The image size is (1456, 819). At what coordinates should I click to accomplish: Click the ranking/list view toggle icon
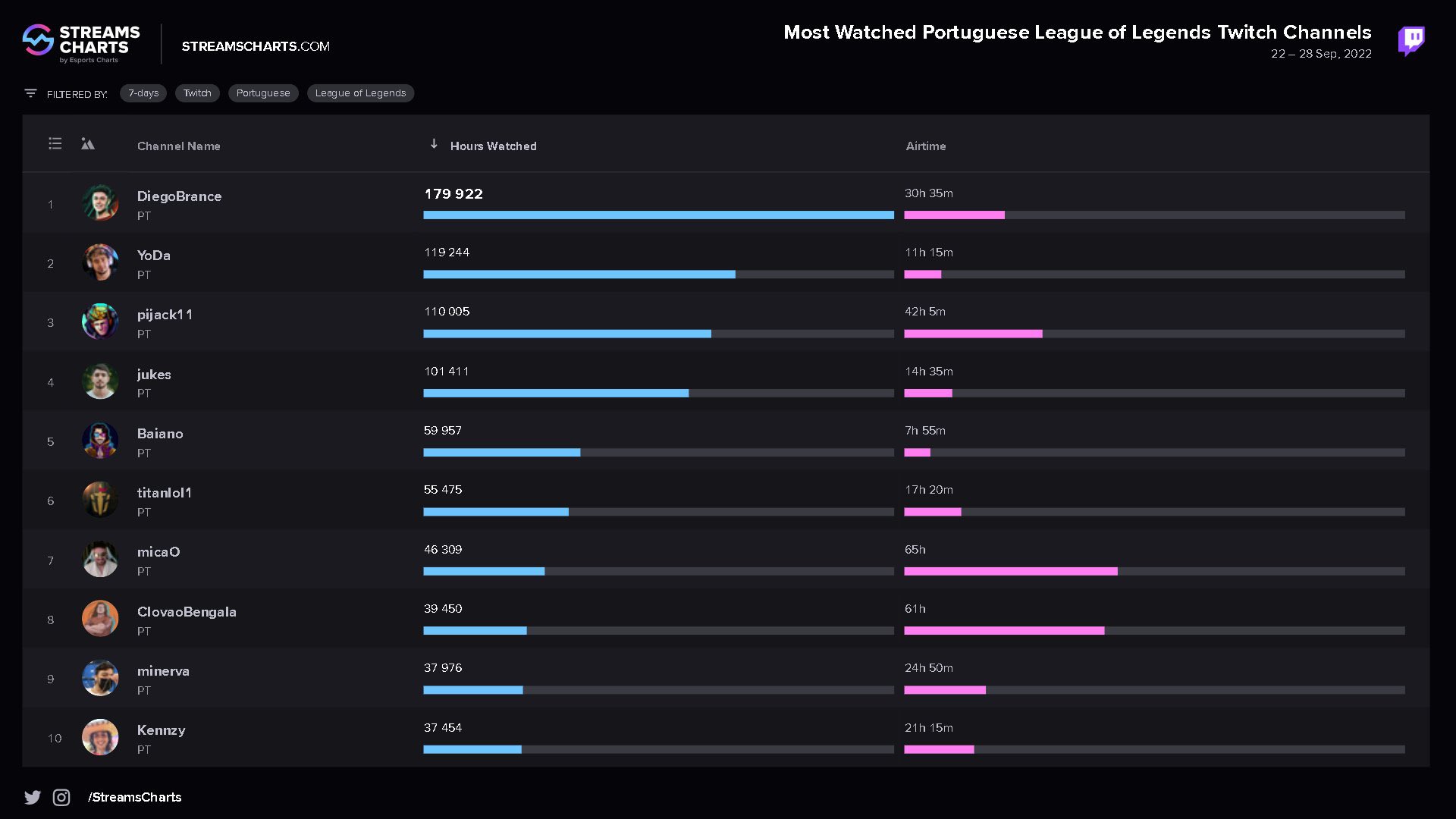point(55,143)
